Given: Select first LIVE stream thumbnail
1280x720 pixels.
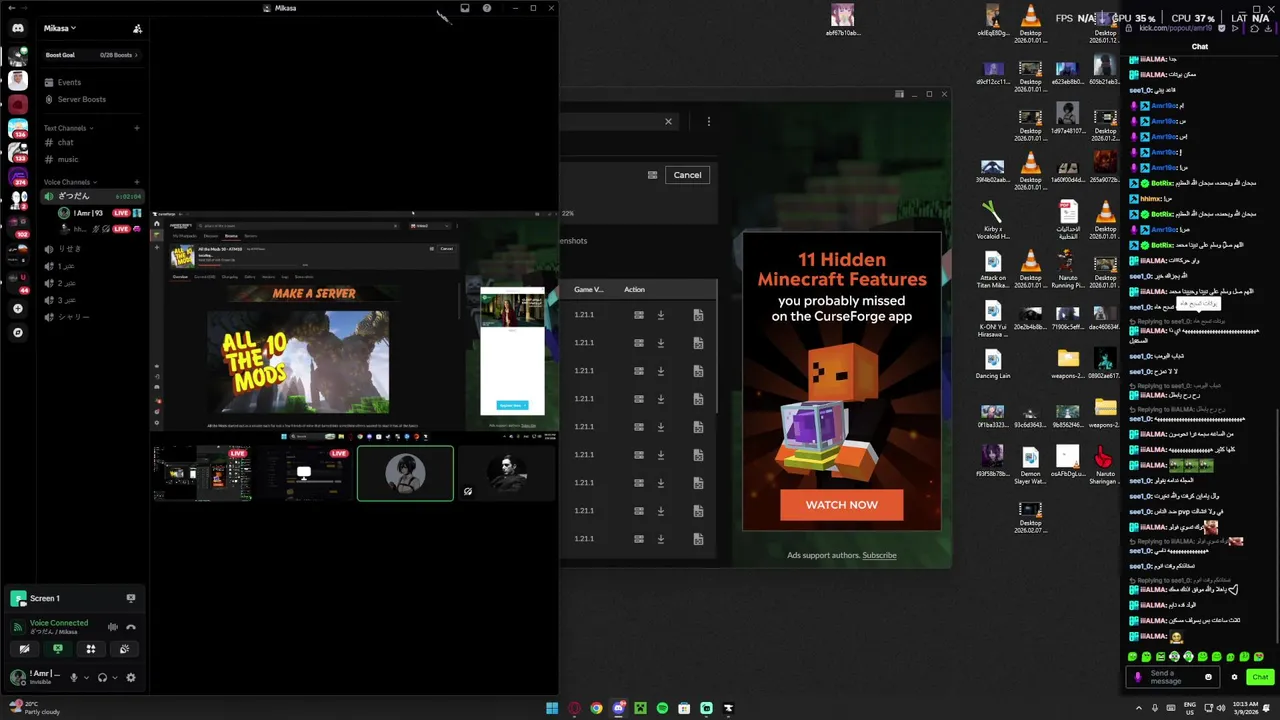Looking at the screenshot, I should 202,473.
